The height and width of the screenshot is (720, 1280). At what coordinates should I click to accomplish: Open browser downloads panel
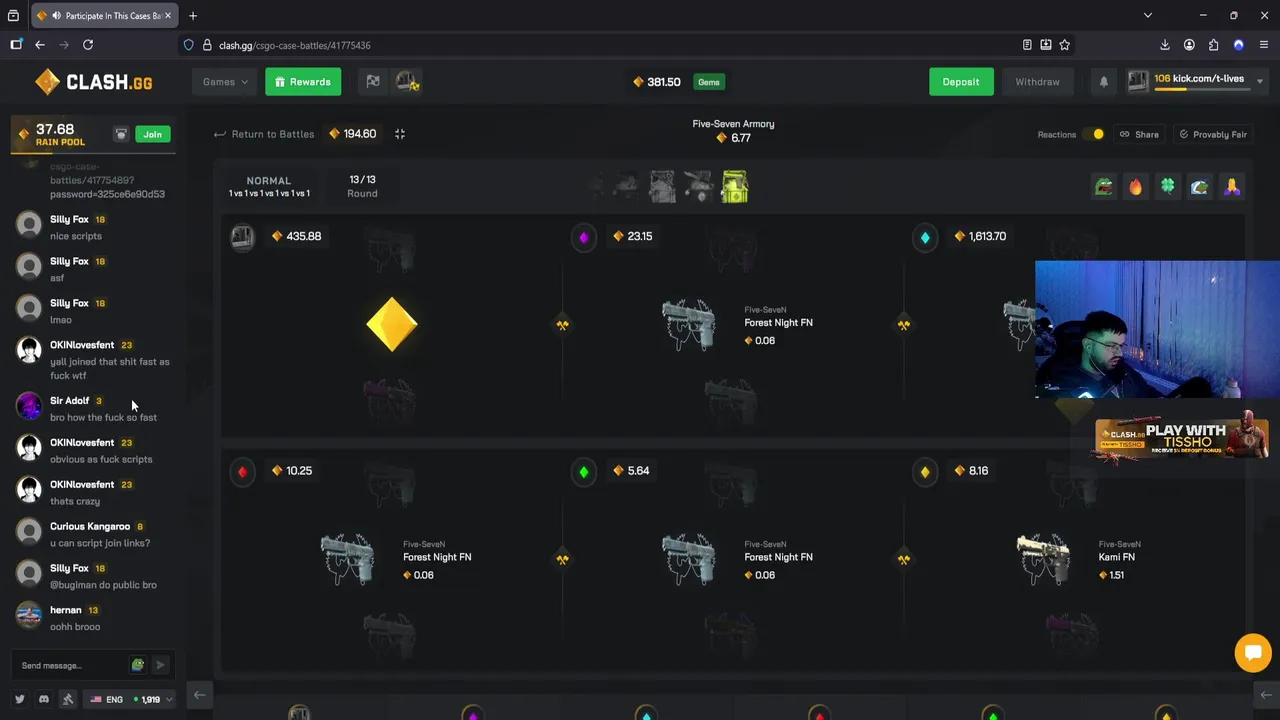[1164, 45]
